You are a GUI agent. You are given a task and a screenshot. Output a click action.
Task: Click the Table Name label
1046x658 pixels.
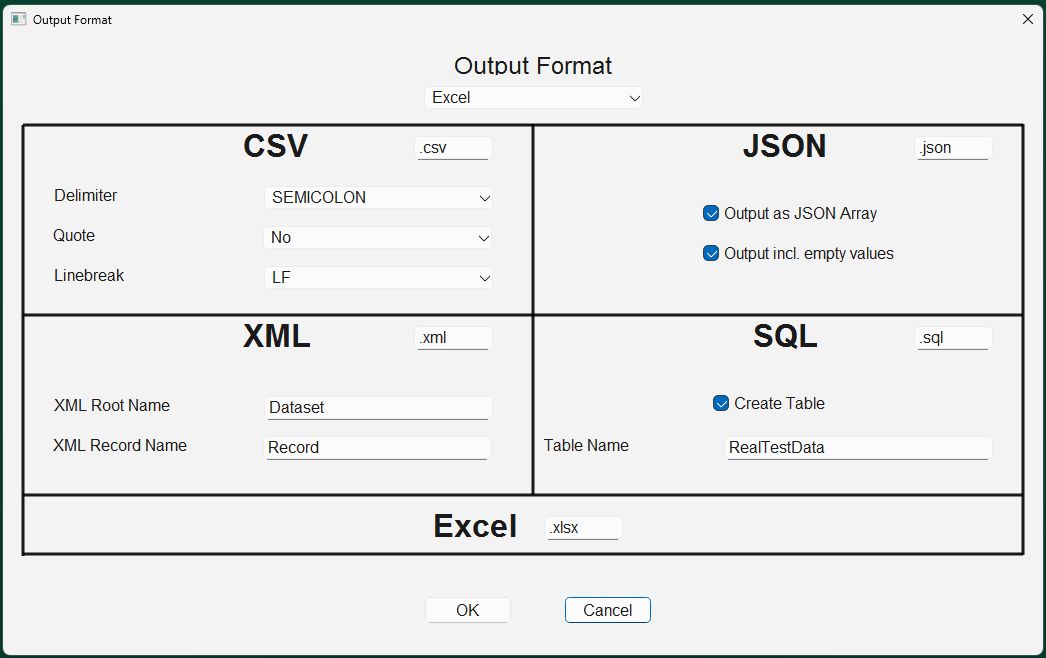click(x=586, y=446)
